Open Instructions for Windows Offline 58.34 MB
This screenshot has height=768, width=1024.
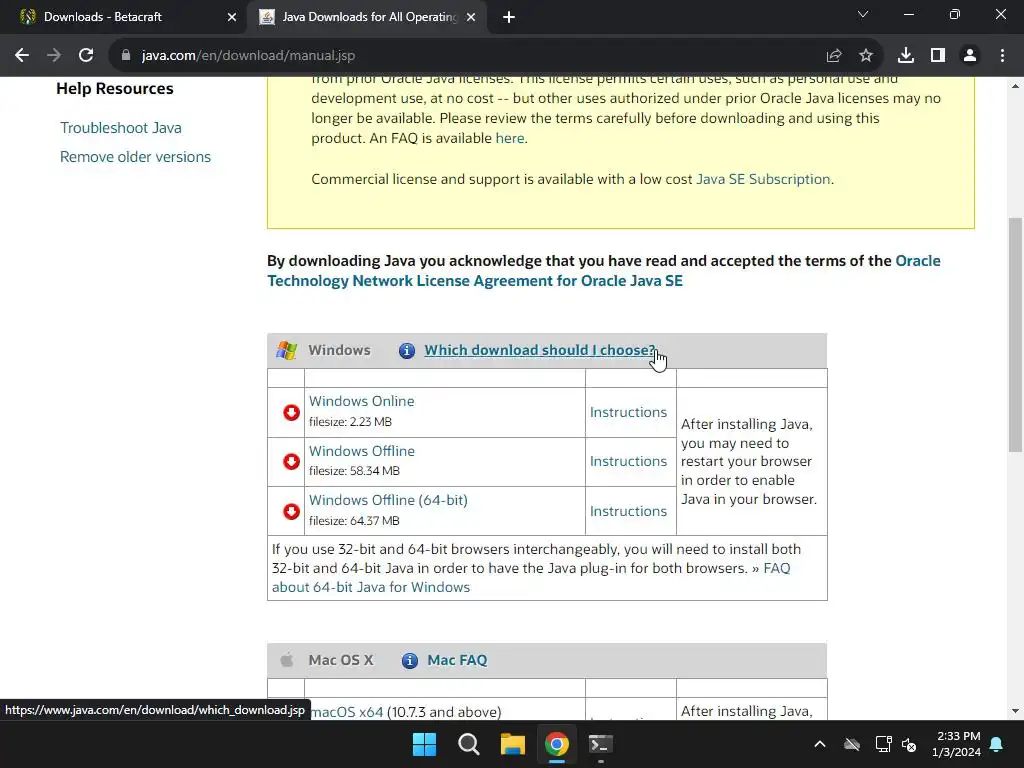coord(628,461)
